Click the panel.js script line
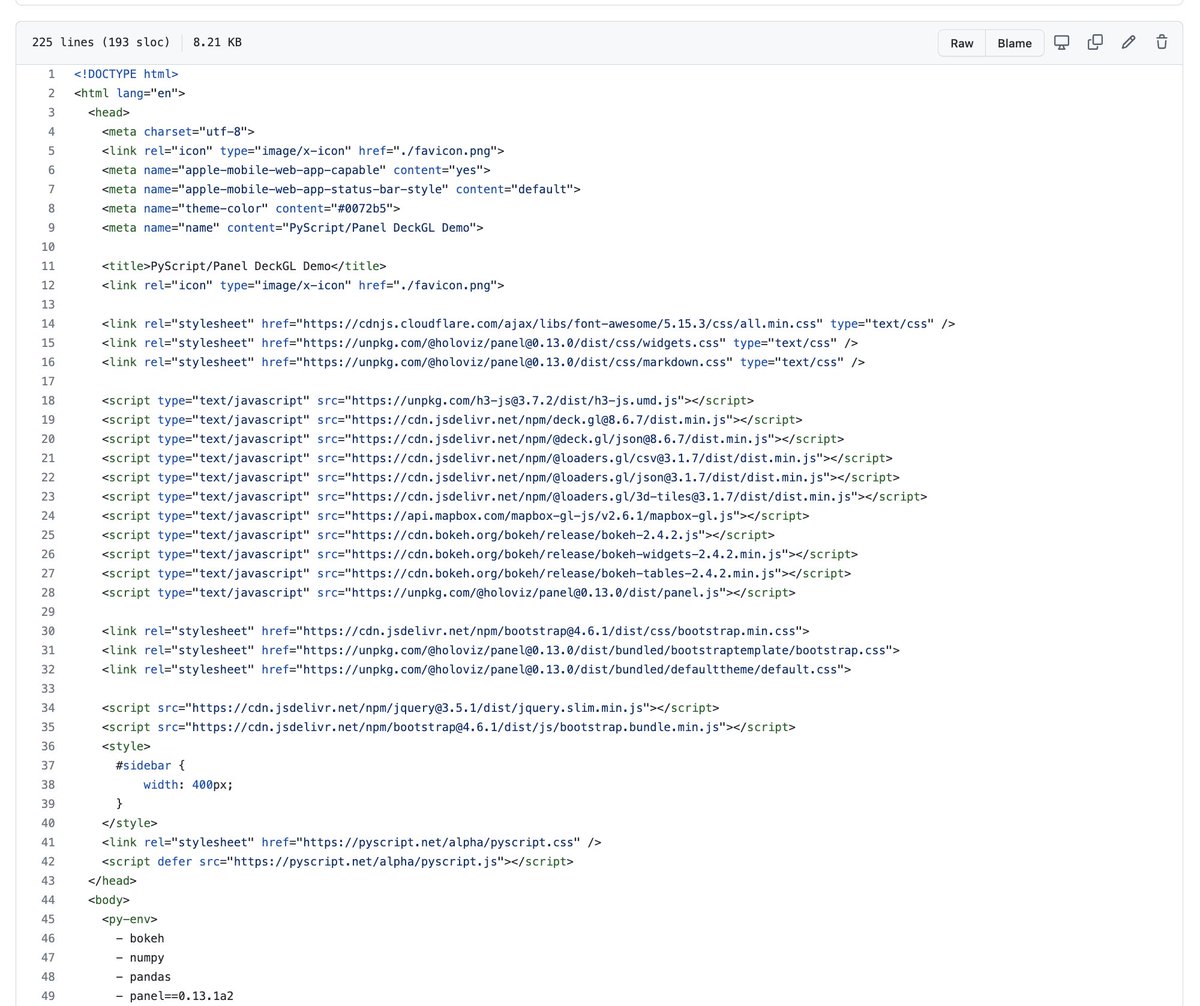The image size is (1200, 1006). click(449, 592)
